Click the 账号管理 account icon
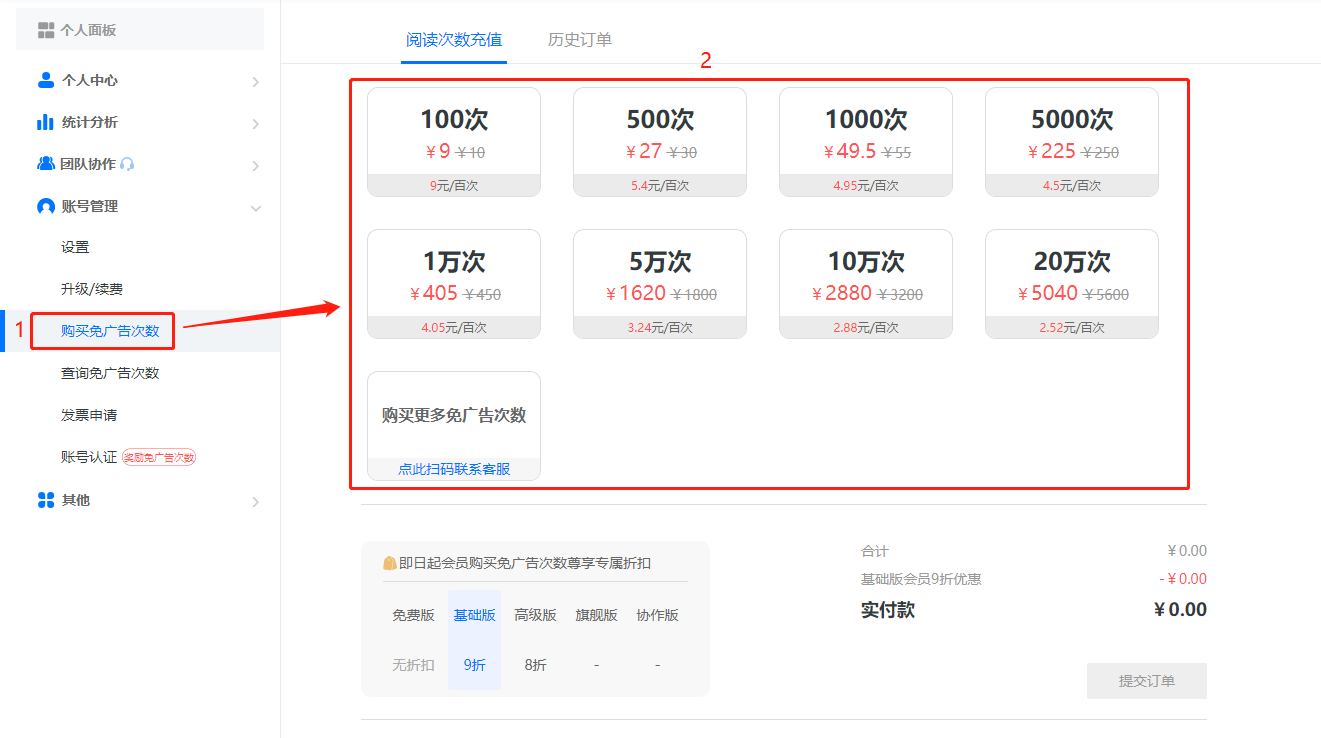Screen dimensions: 1321x738 point(45,206)
